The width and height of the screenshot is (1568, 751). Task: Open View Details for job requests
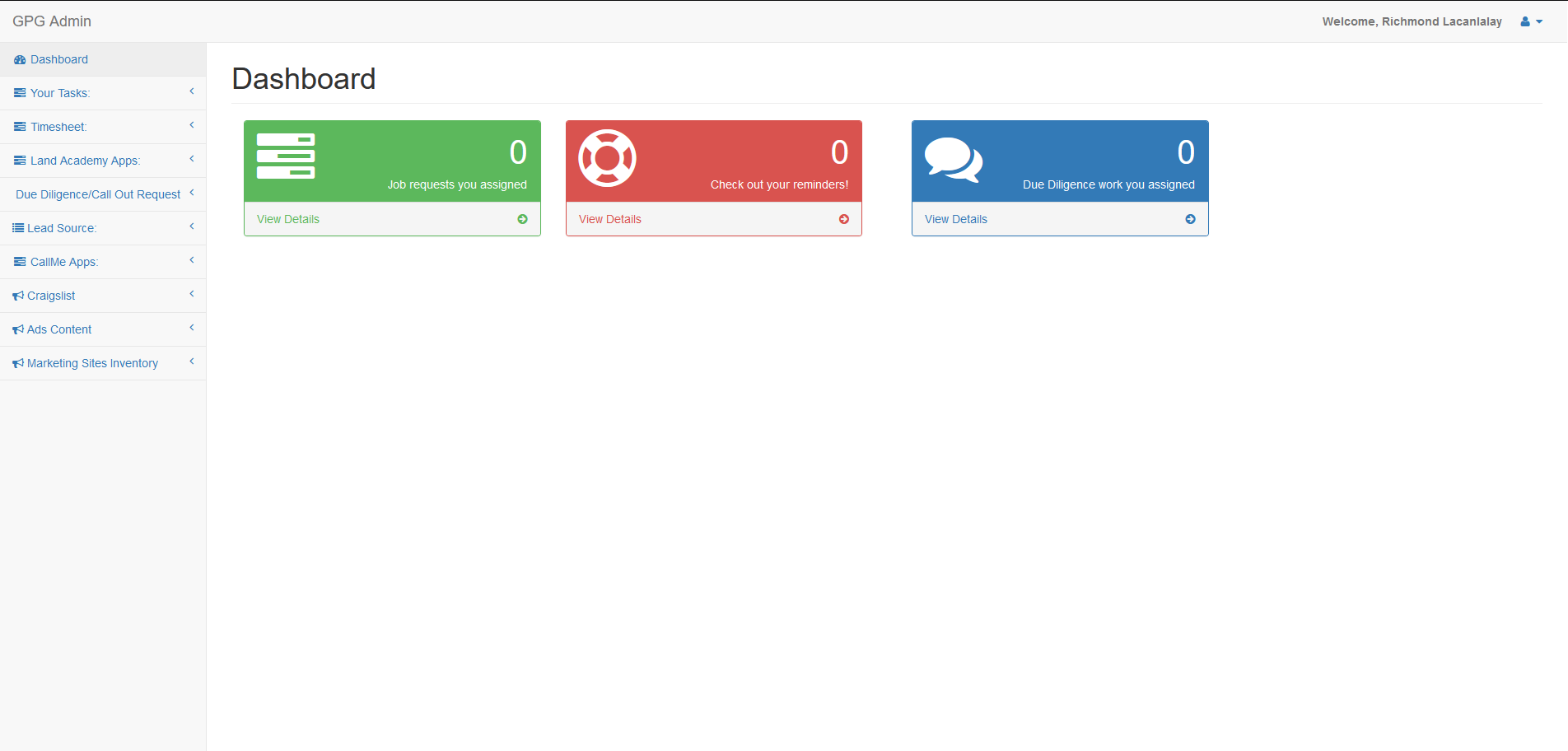pos(288,219)
